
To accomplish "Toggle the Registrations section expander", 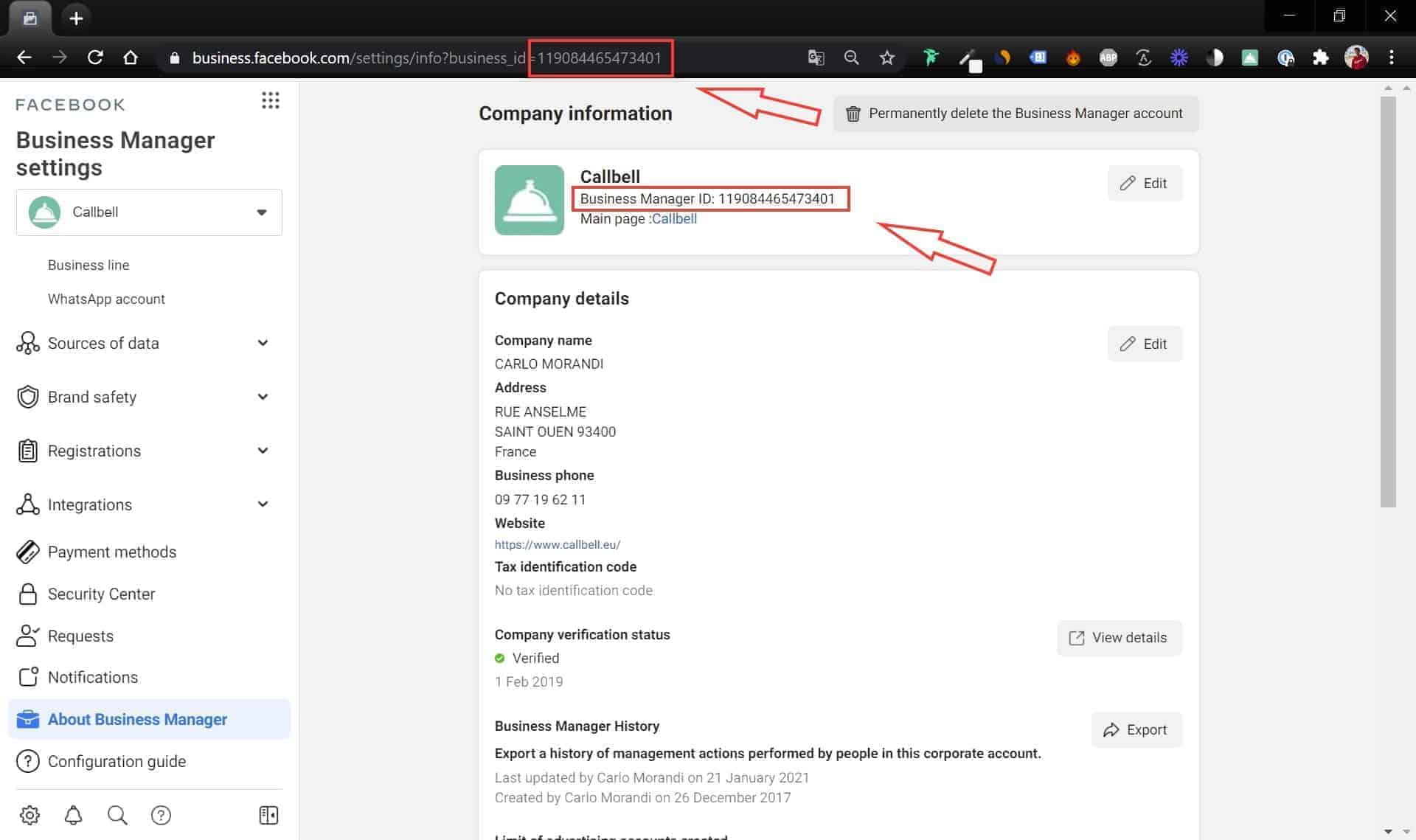I will [x=263, y=451].
